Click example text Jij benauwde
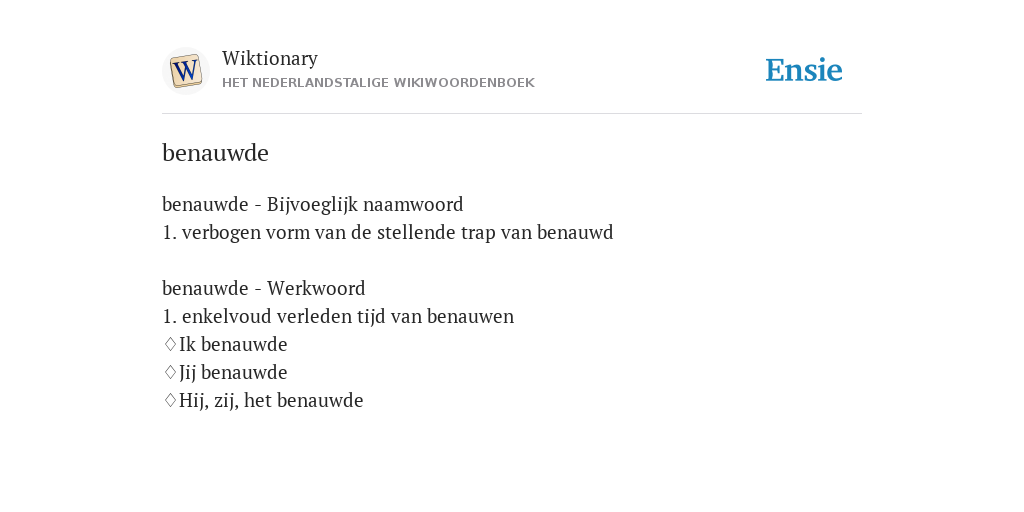 233,372
